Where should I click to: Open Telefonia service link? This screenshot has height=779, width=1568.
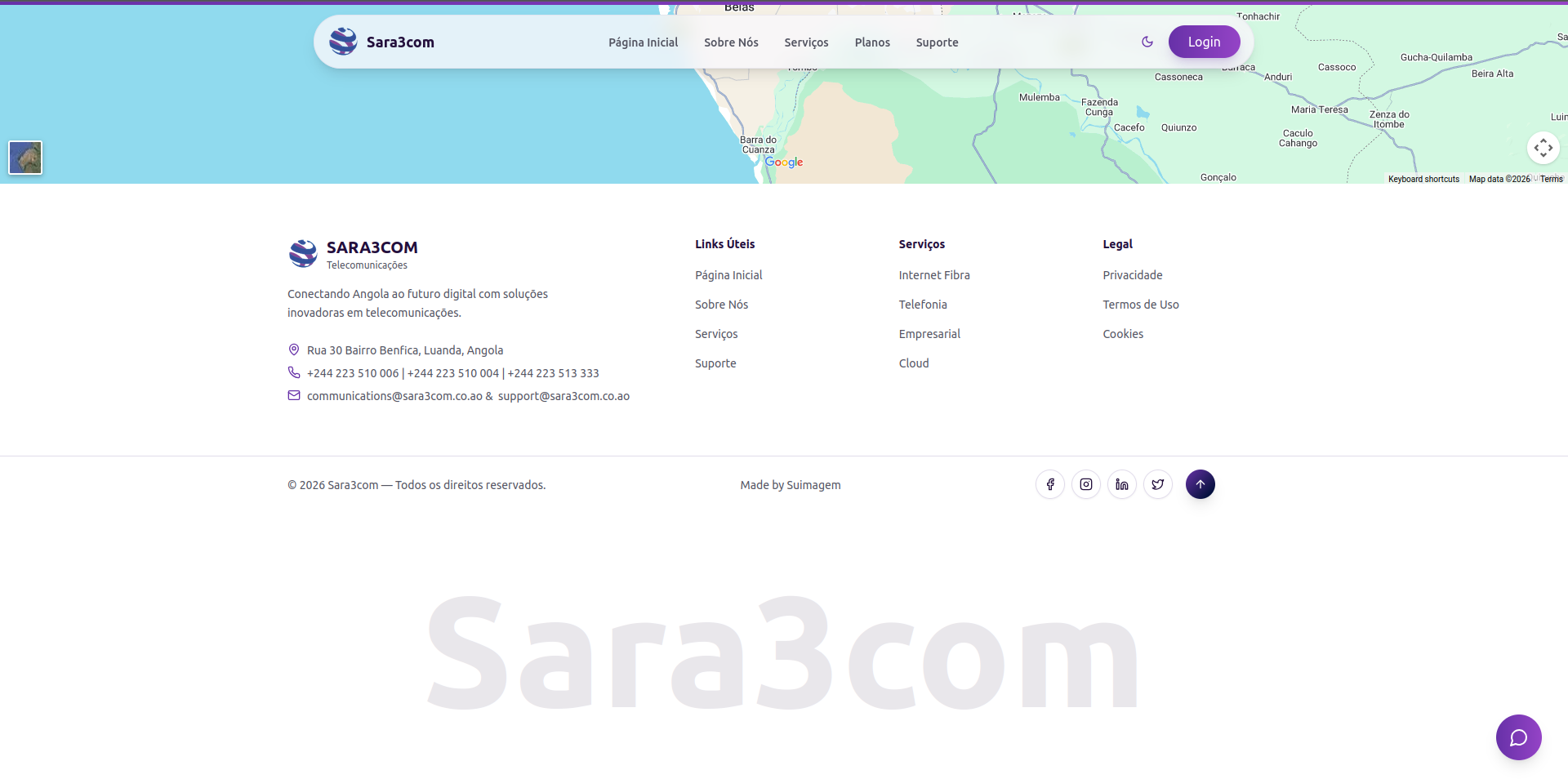click(x=923, y=305)
